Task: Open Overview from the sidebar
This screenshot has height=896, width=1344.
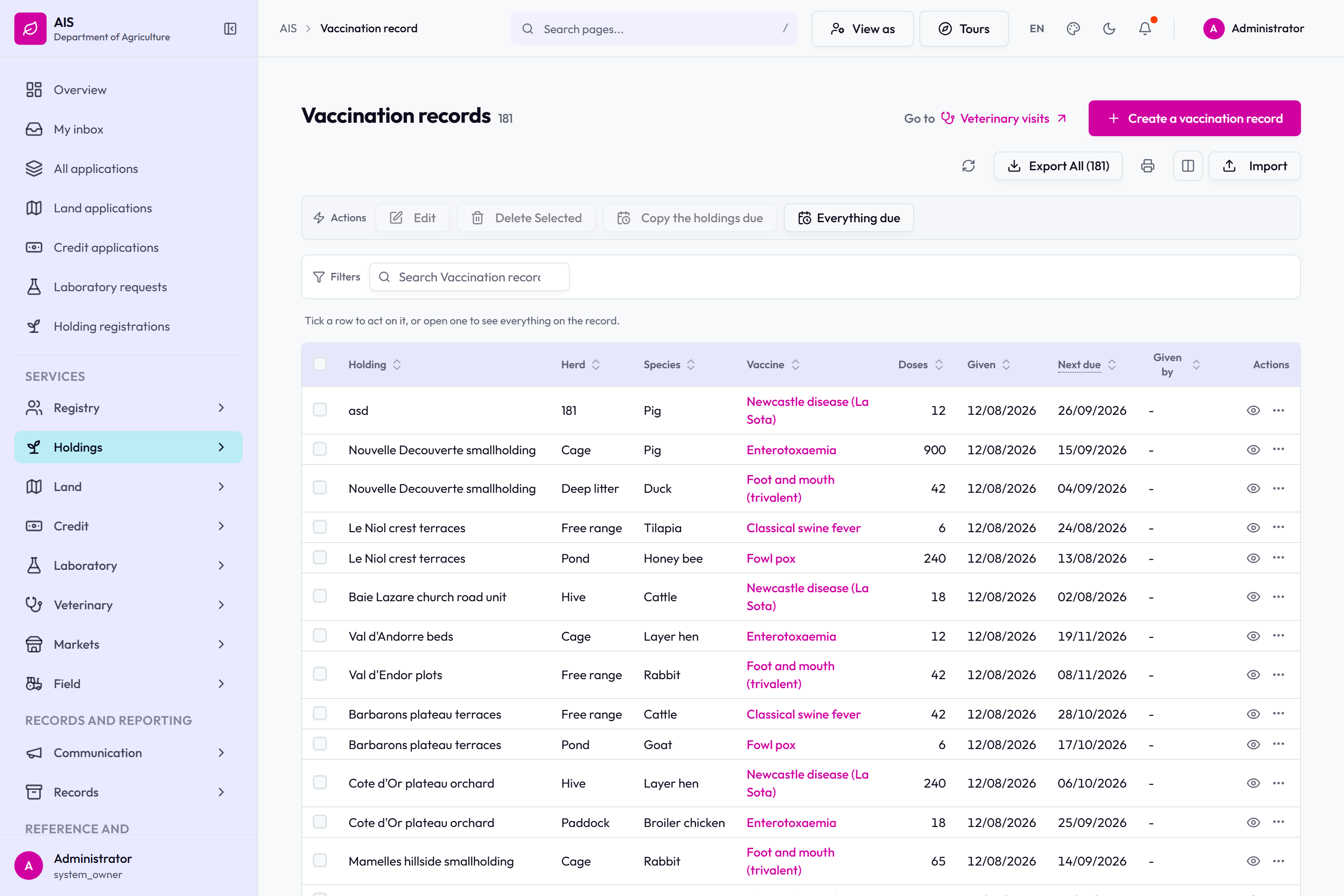Action: pyautogui.click(x=129, y=90)
